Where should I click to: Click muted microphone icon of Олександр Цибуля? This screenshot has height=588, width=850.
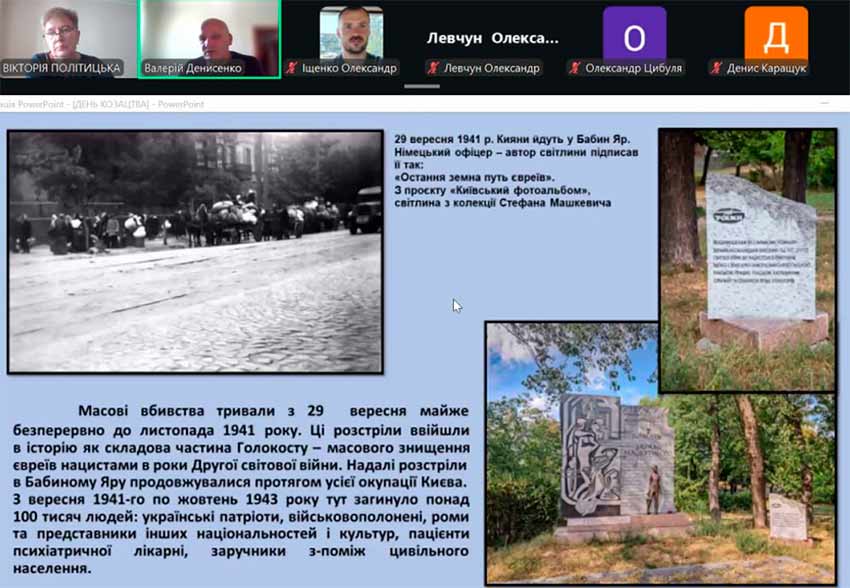coord(575,68)
